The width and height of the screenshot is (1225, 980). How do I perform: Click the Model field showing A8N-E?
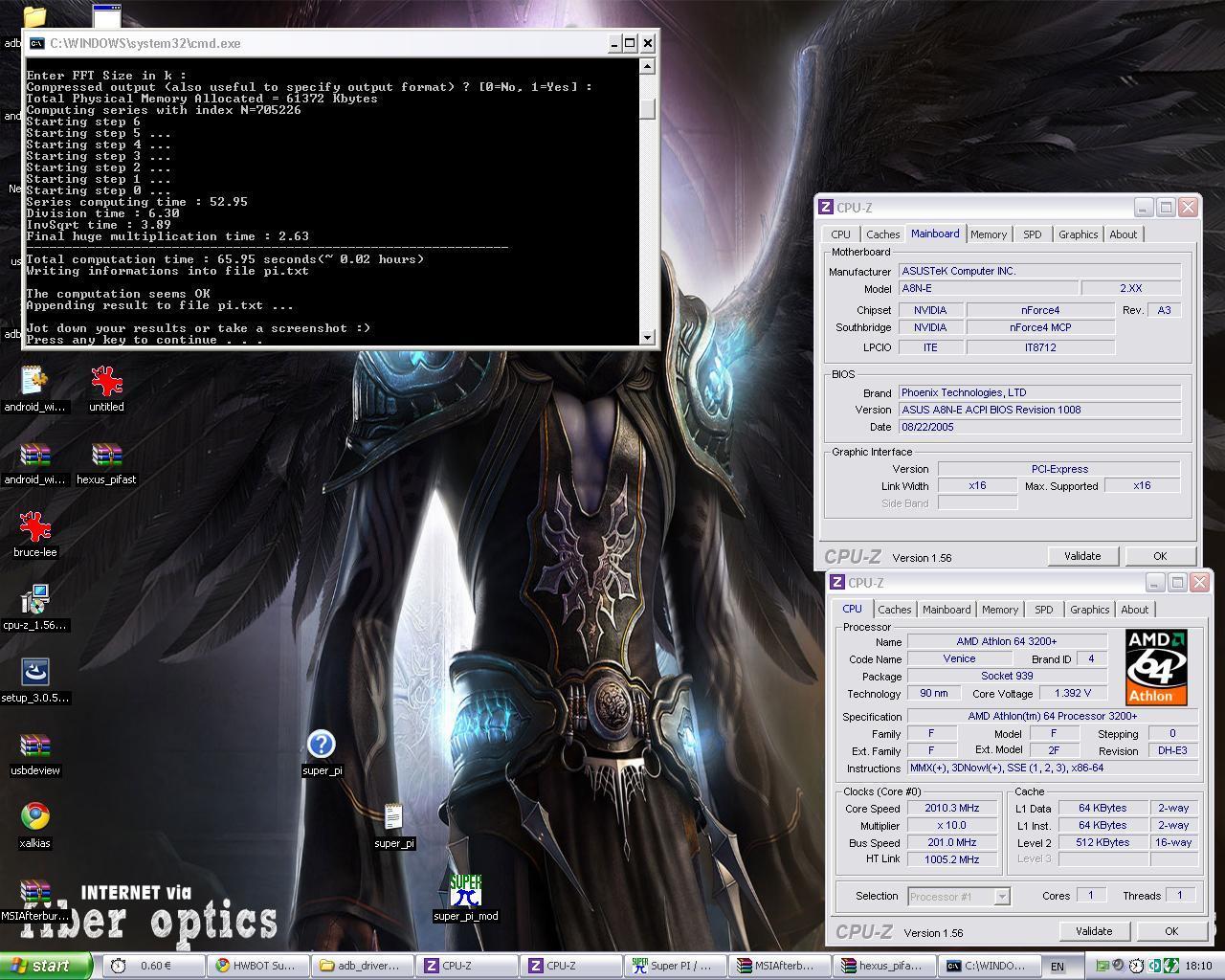[x=989, y=288]
